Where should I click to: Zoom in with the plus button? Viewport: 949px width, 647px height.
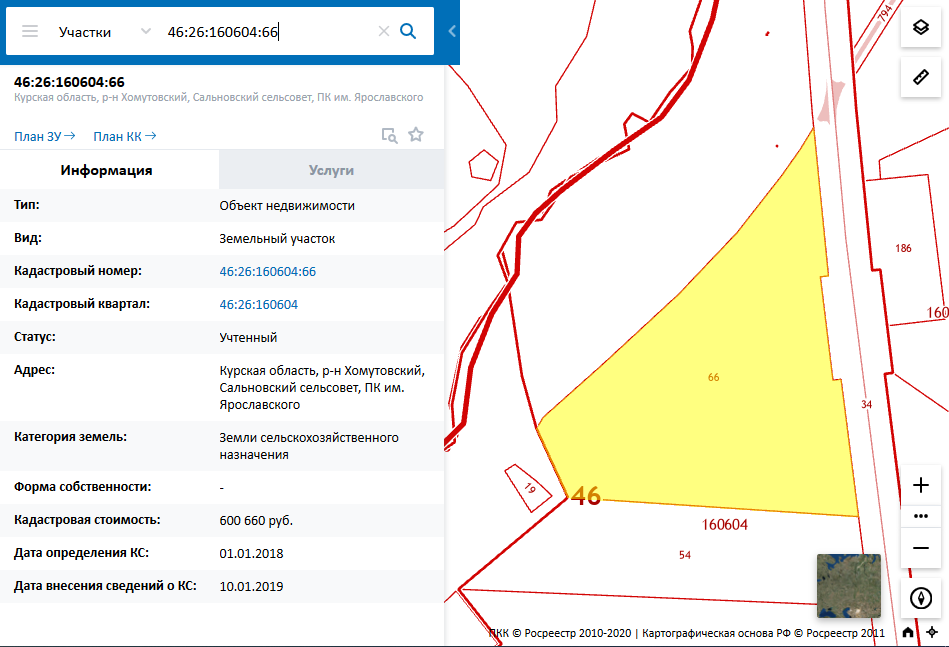[921, 486]
